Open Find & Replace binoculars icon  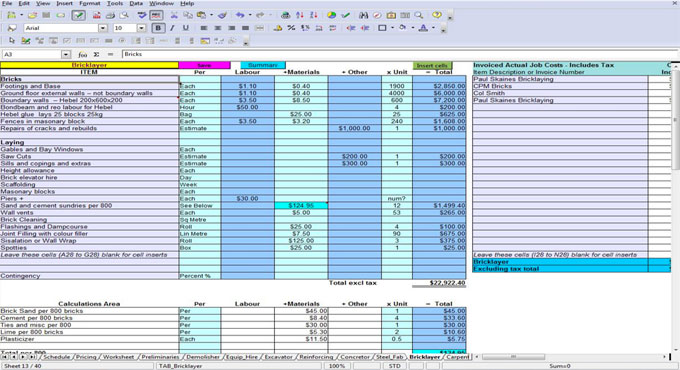click(x=363, y=15)
